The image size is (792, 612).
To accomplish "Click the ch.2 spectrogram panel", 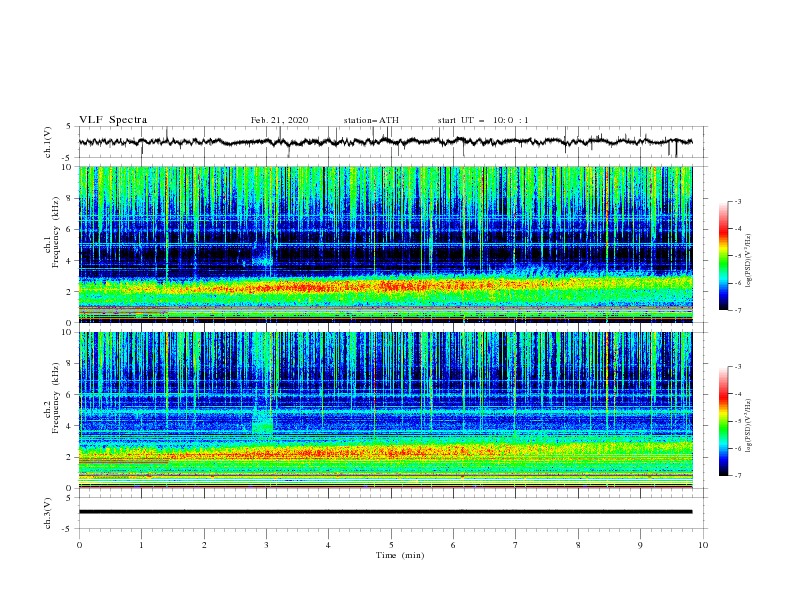I will pyautogui.click(x=386, y=410).
